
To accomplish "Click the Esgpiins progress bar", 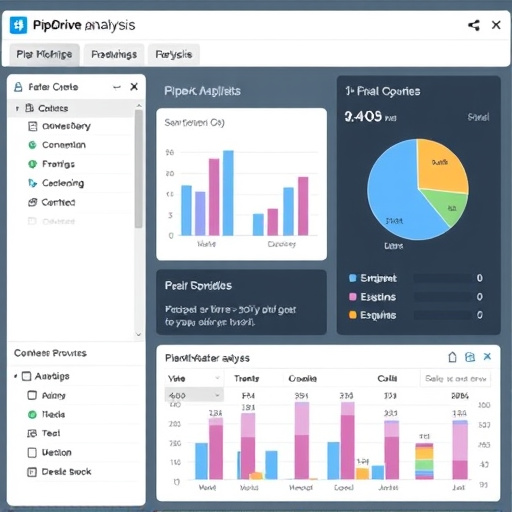I will [442, 315].
